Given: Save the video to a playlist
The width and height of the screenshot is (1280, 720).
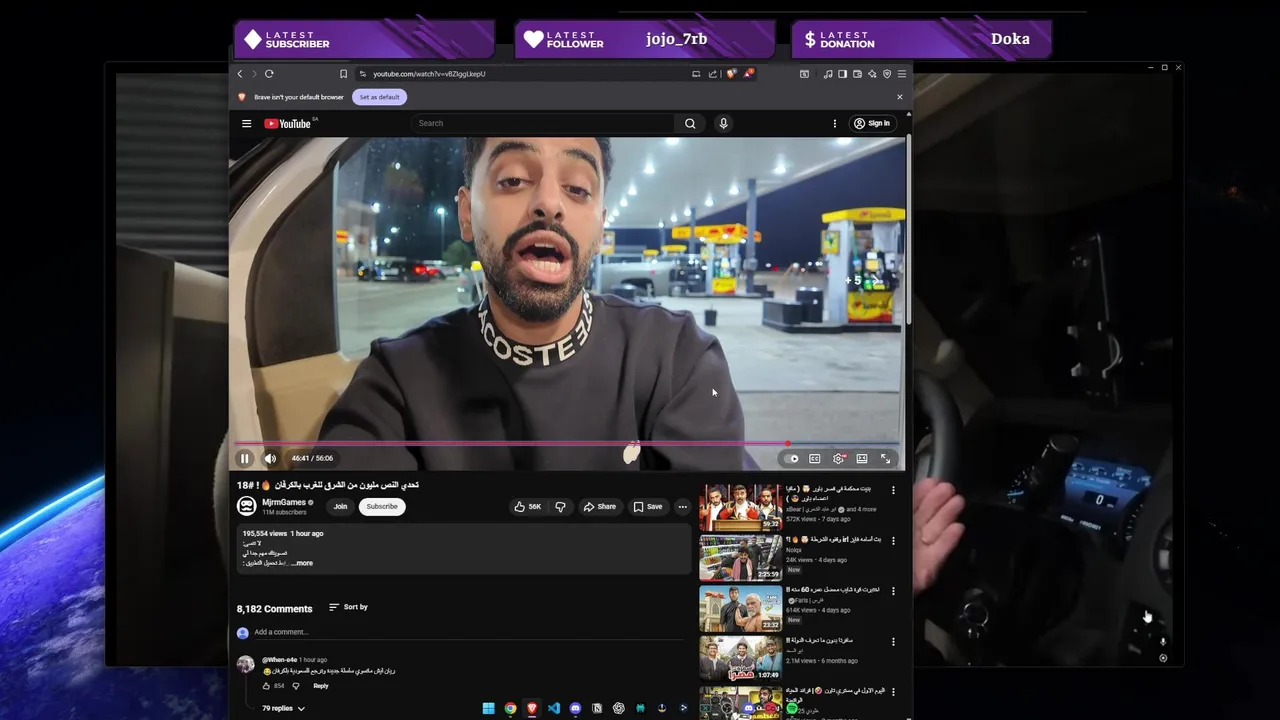Looking at the screenshot, I should (x=648, y=507).
